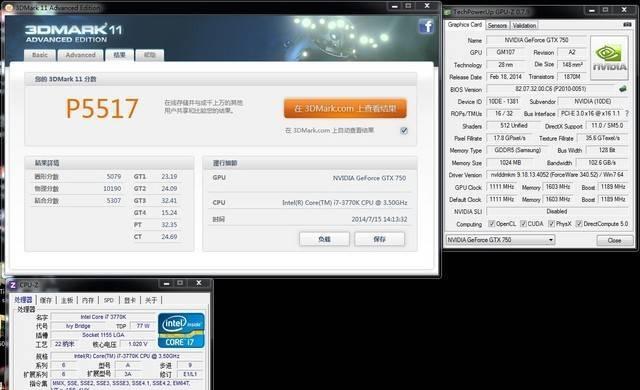
Task: Click the NVIDIA logo in GPU-Z
Action: [609, 58]
